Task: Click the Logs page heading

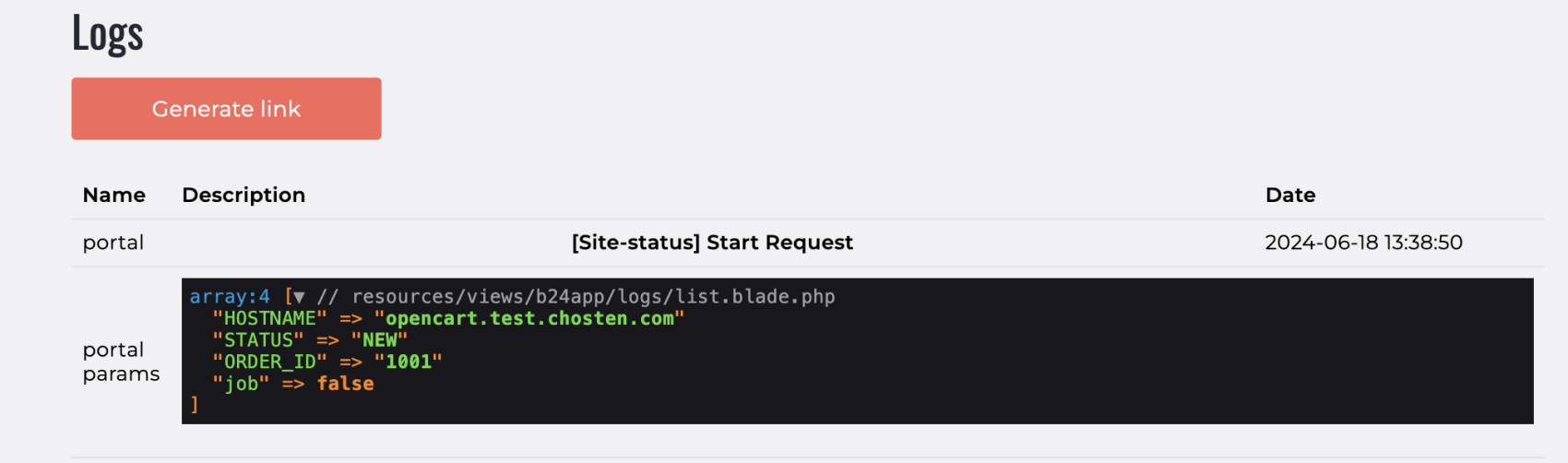Action: click(x=108, y=34)
